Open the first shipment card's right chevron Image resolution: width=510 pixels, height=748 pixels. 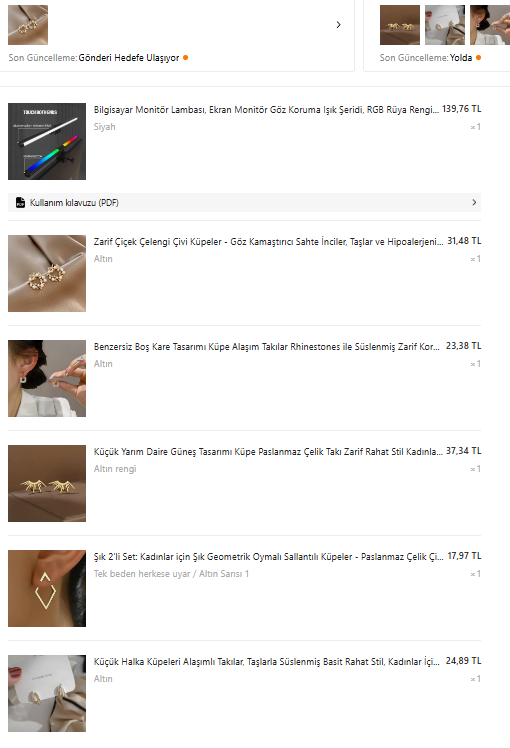point(338,24)
